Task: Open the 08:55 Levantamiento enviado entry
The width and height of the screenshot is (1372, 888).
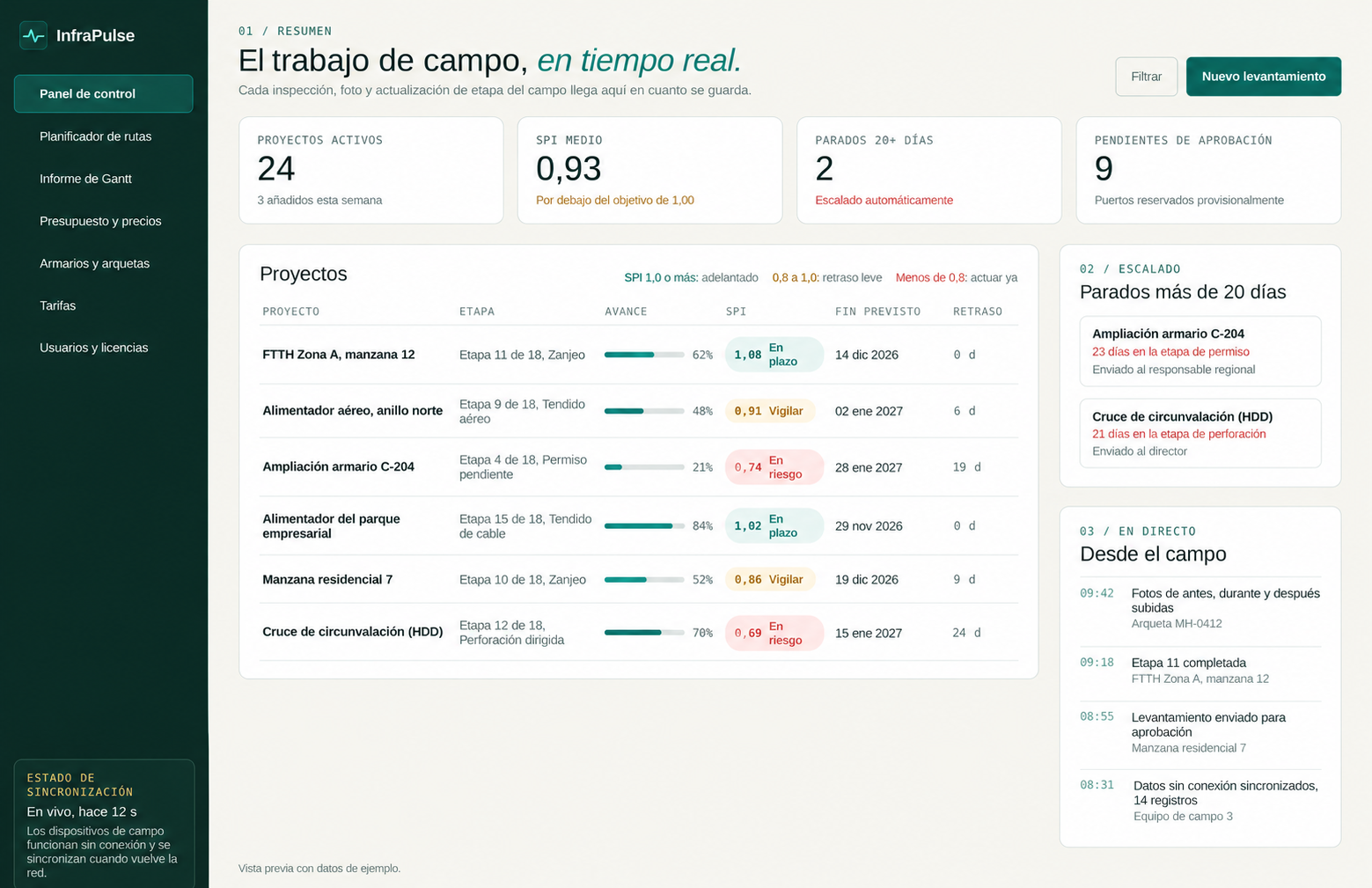Action: tap(1200, 732)
